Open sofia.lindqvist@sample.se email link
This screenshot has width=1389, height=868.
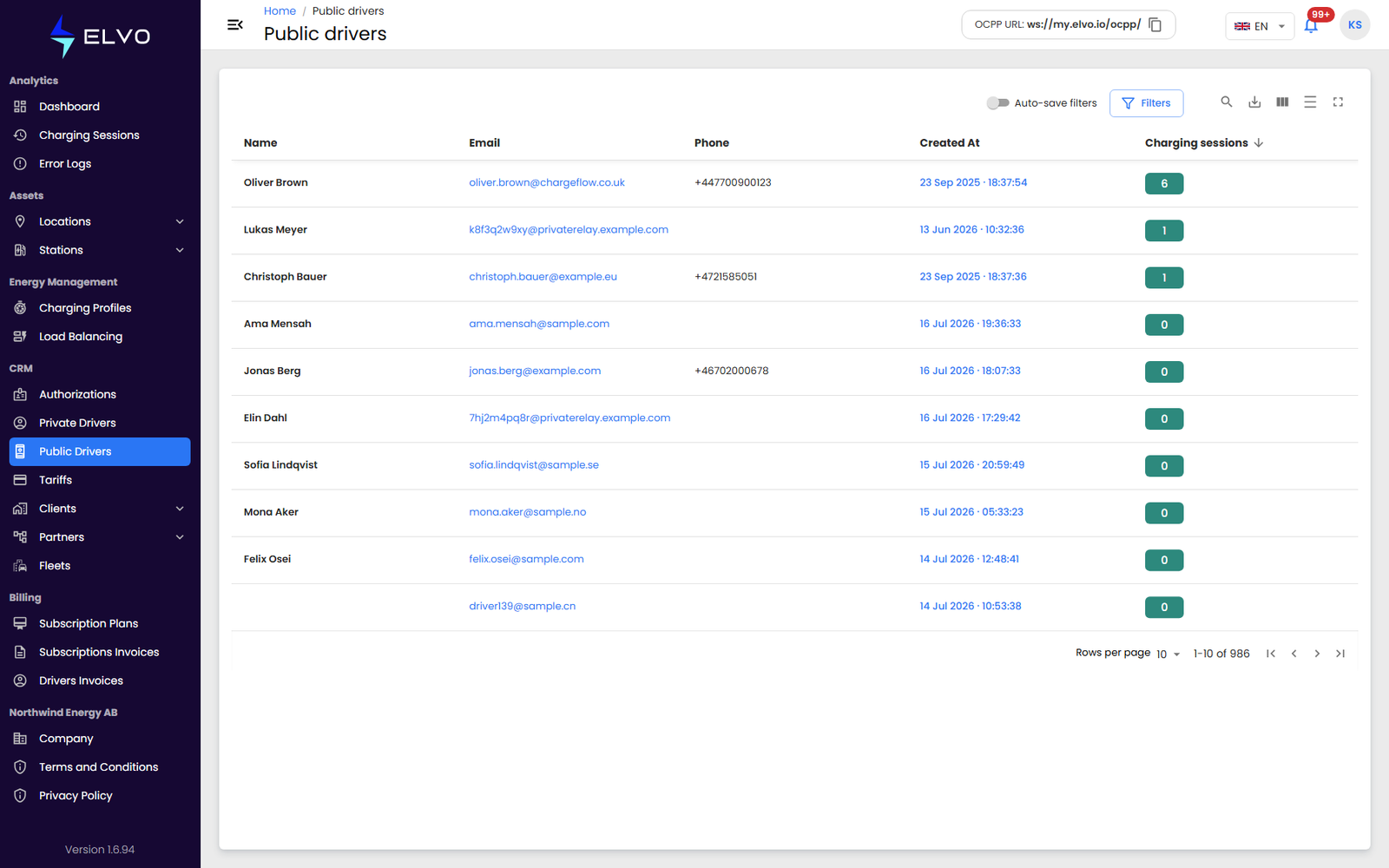(x=534, y=465)
